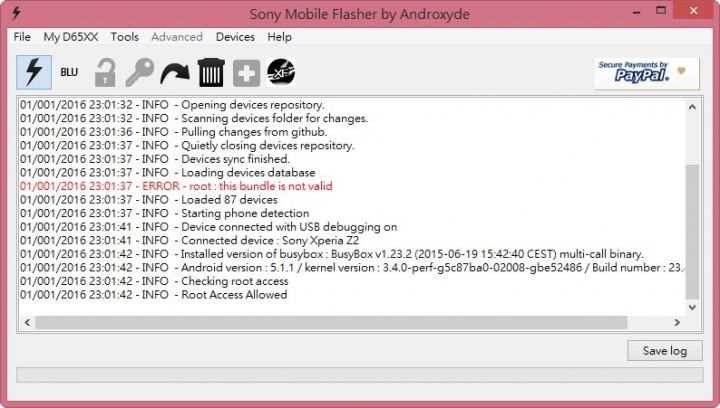Click the 'Checking root access' log line
Image resolution: width=720 pixels, height=408 pixels.
154,281
